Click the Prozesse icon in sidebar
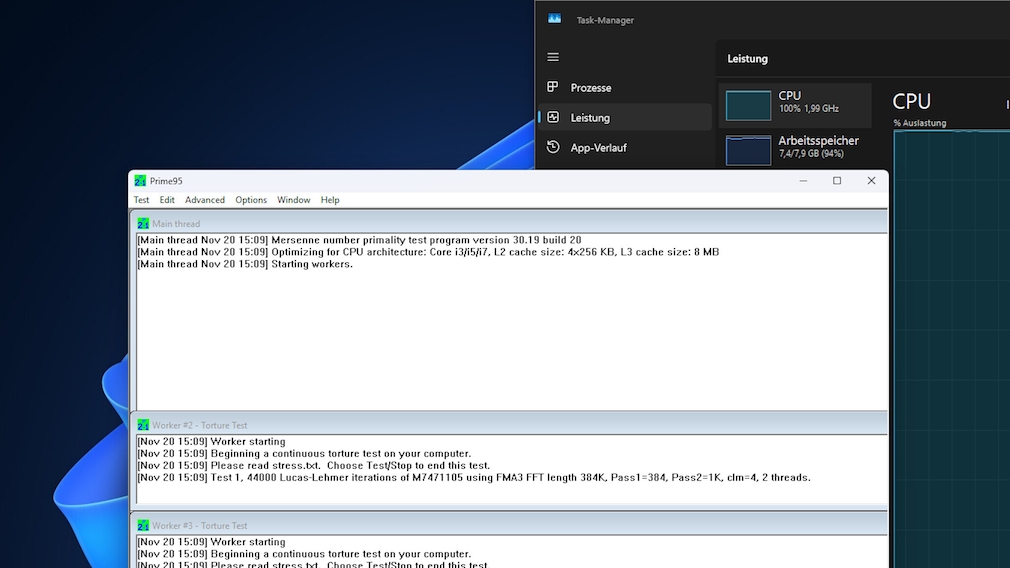 coord(553,88)
